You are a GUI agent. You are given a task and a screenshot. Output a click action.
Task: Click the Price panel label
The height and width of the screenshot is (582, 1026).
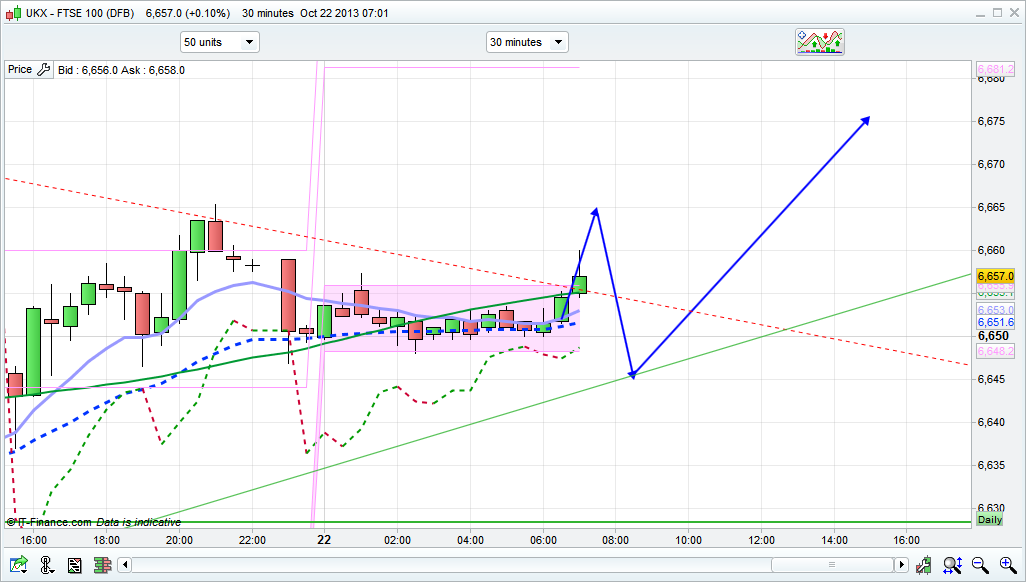click(x=19, y=70)
